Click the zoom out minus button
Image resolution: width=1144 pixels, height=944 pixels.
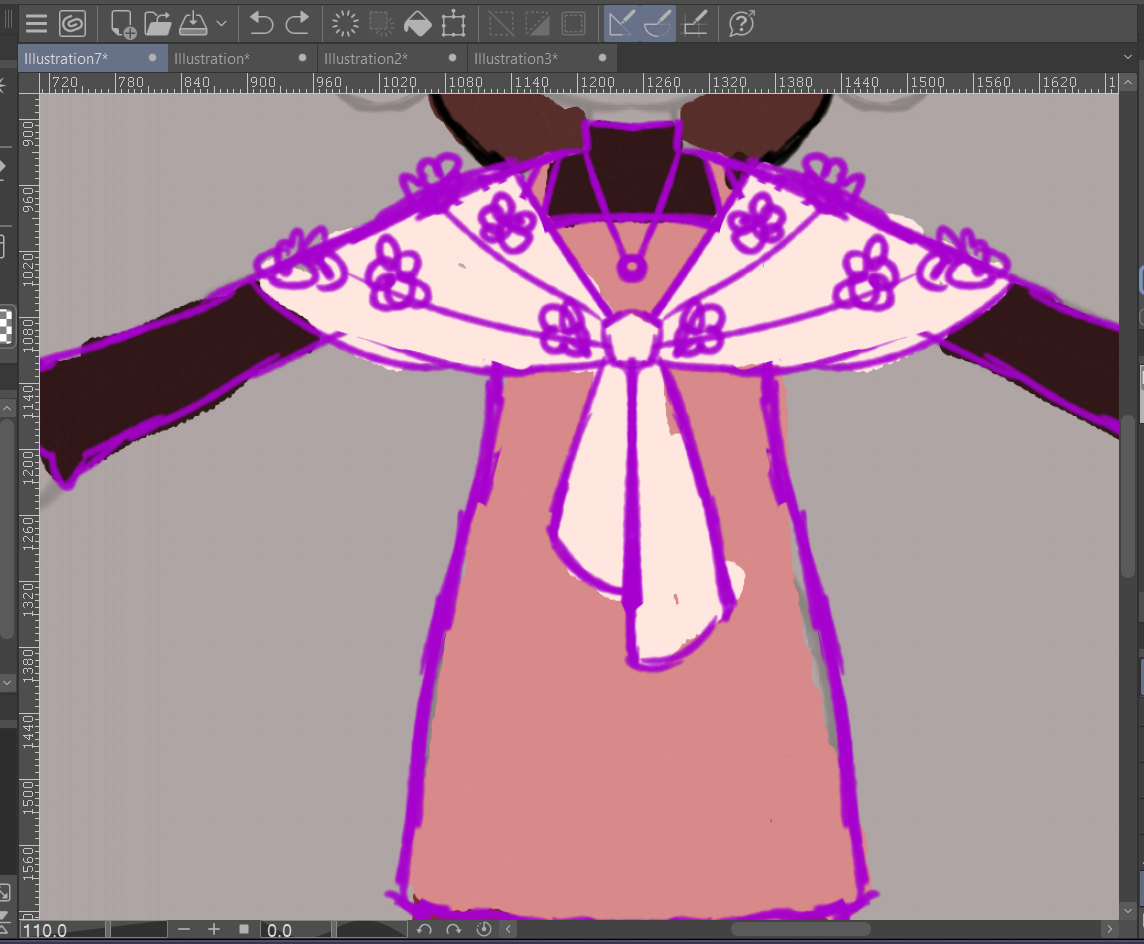coord(184,930)
